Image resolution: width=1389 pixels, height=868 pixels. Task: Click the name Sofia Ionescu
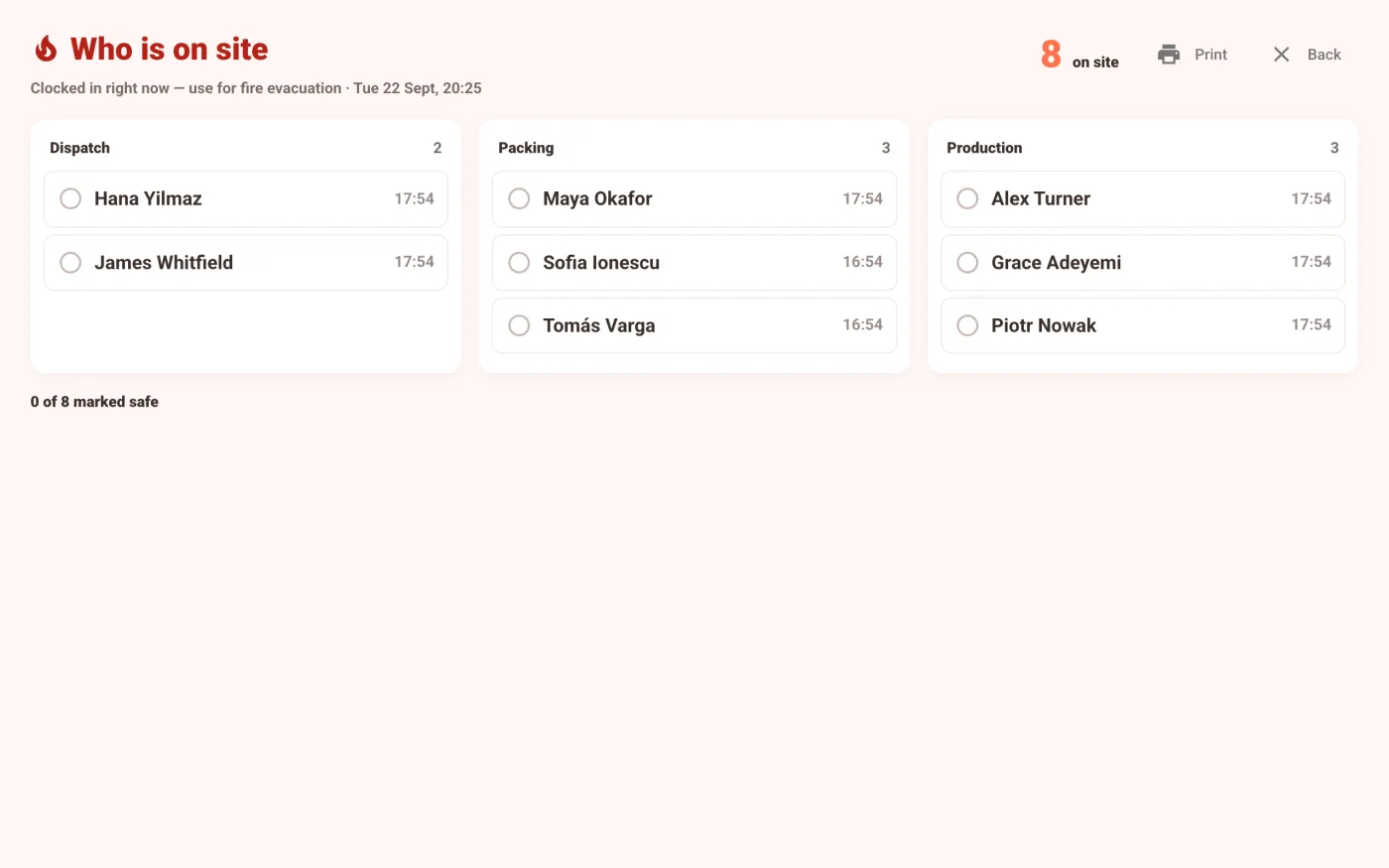(x=601, y=262)
